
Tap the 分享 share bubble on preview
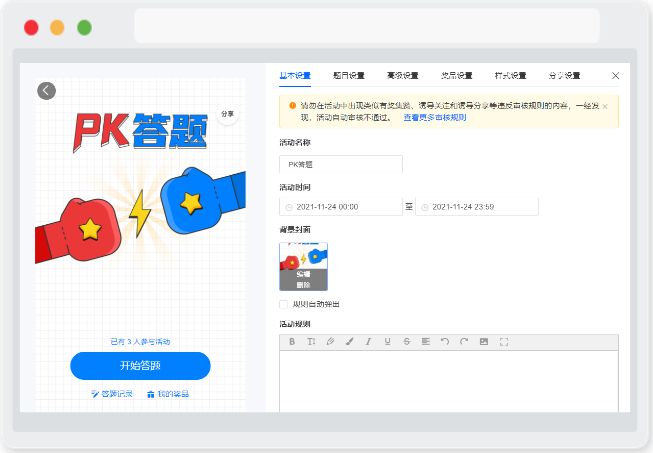[x=227, y=114]
